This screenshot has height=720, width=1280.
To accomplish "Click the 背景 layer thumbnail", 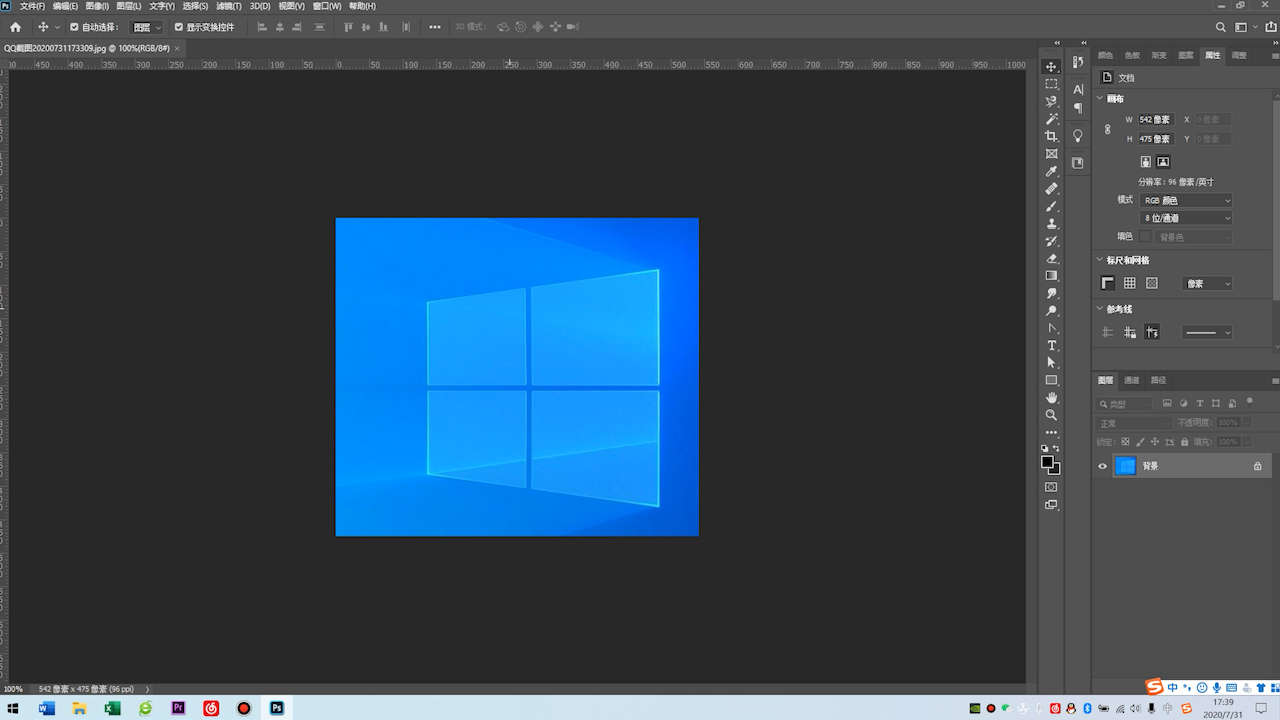I will pos(1125,466).
